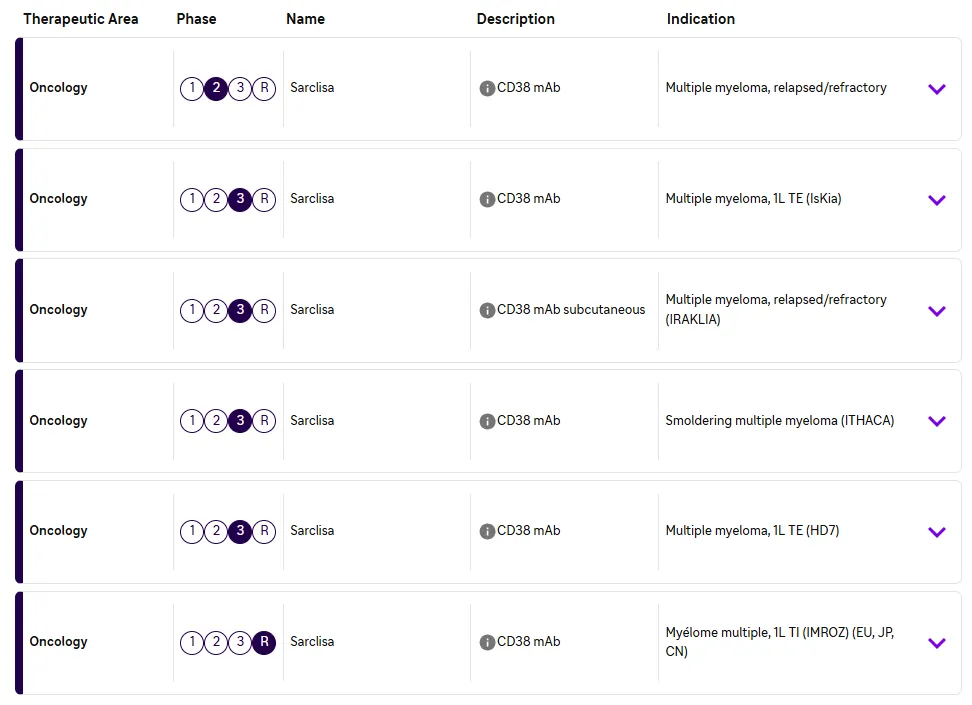
Task: Click info icon beside relapsed/refractory CD38 mAb
Action: tap(487, 88)
